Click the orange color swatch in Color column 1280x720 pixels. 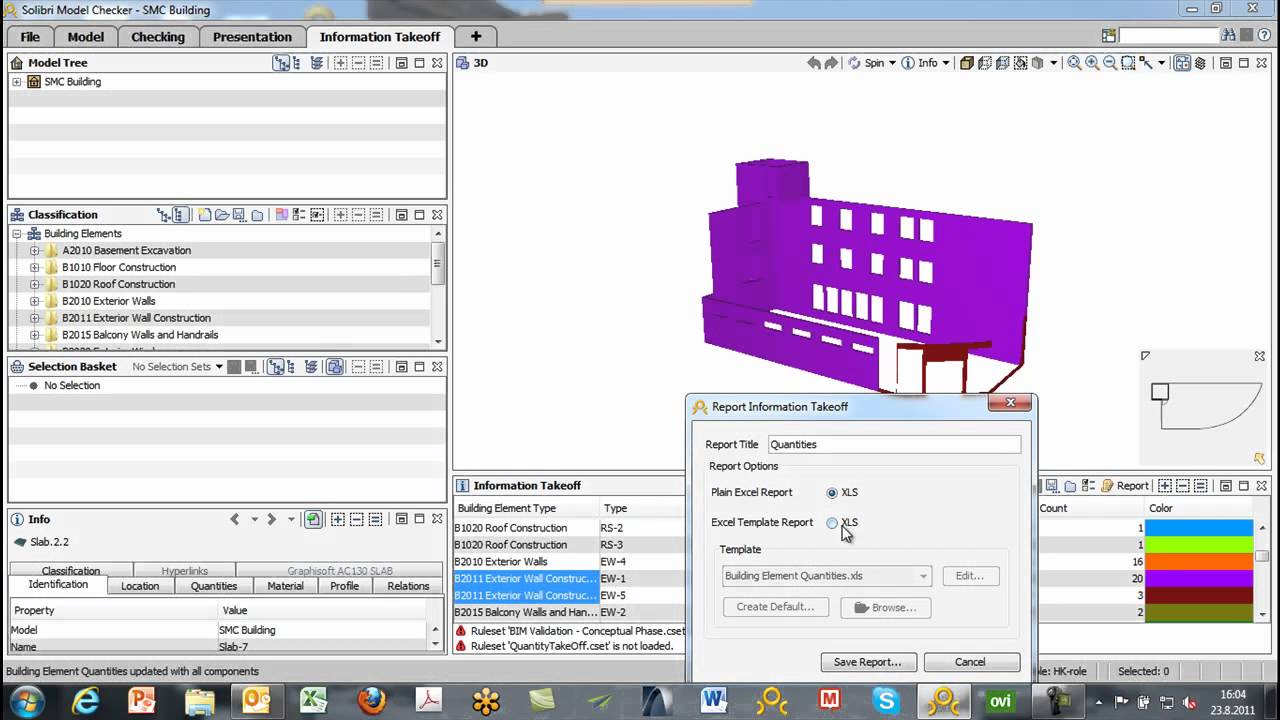1198,562
